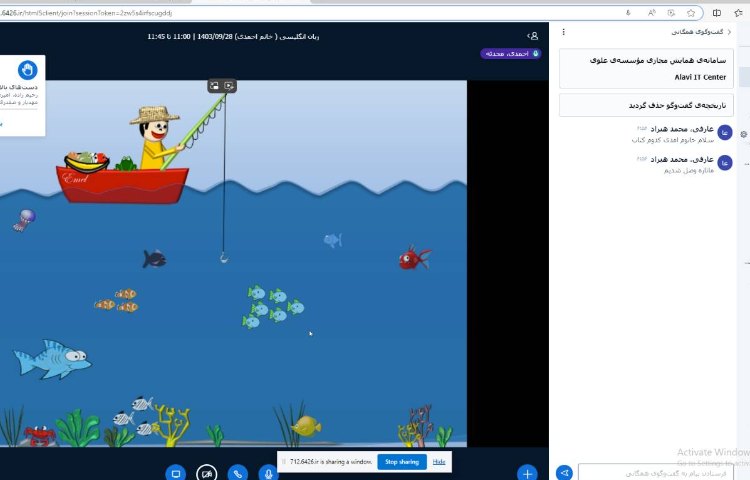750x480 pixels.
Task: Click the phone audio button
Action: [x=237, y=472]
